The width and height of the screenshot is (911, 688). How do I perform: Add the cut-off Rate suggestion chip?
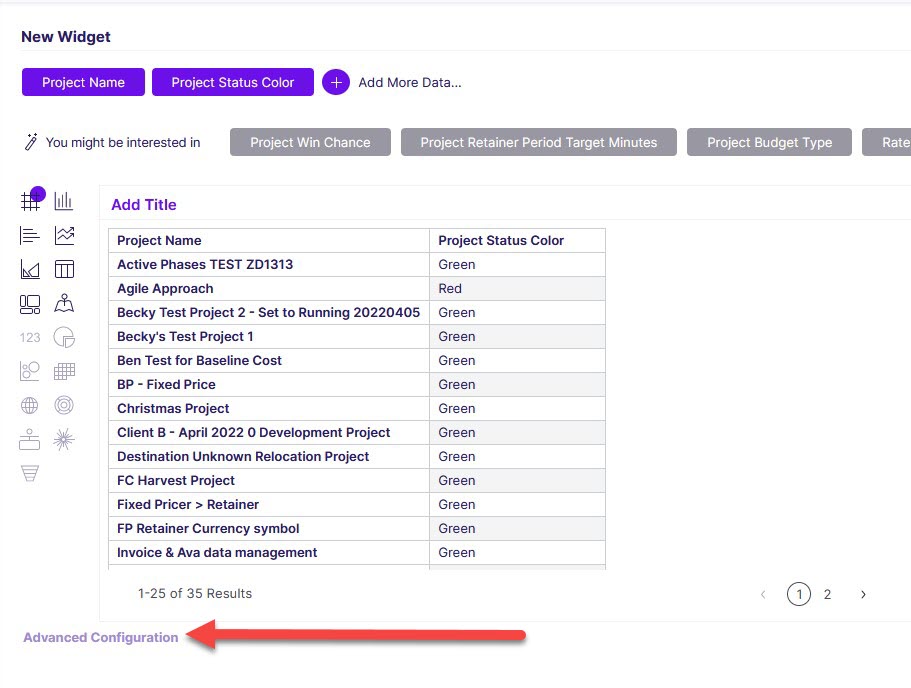(887, 142)
